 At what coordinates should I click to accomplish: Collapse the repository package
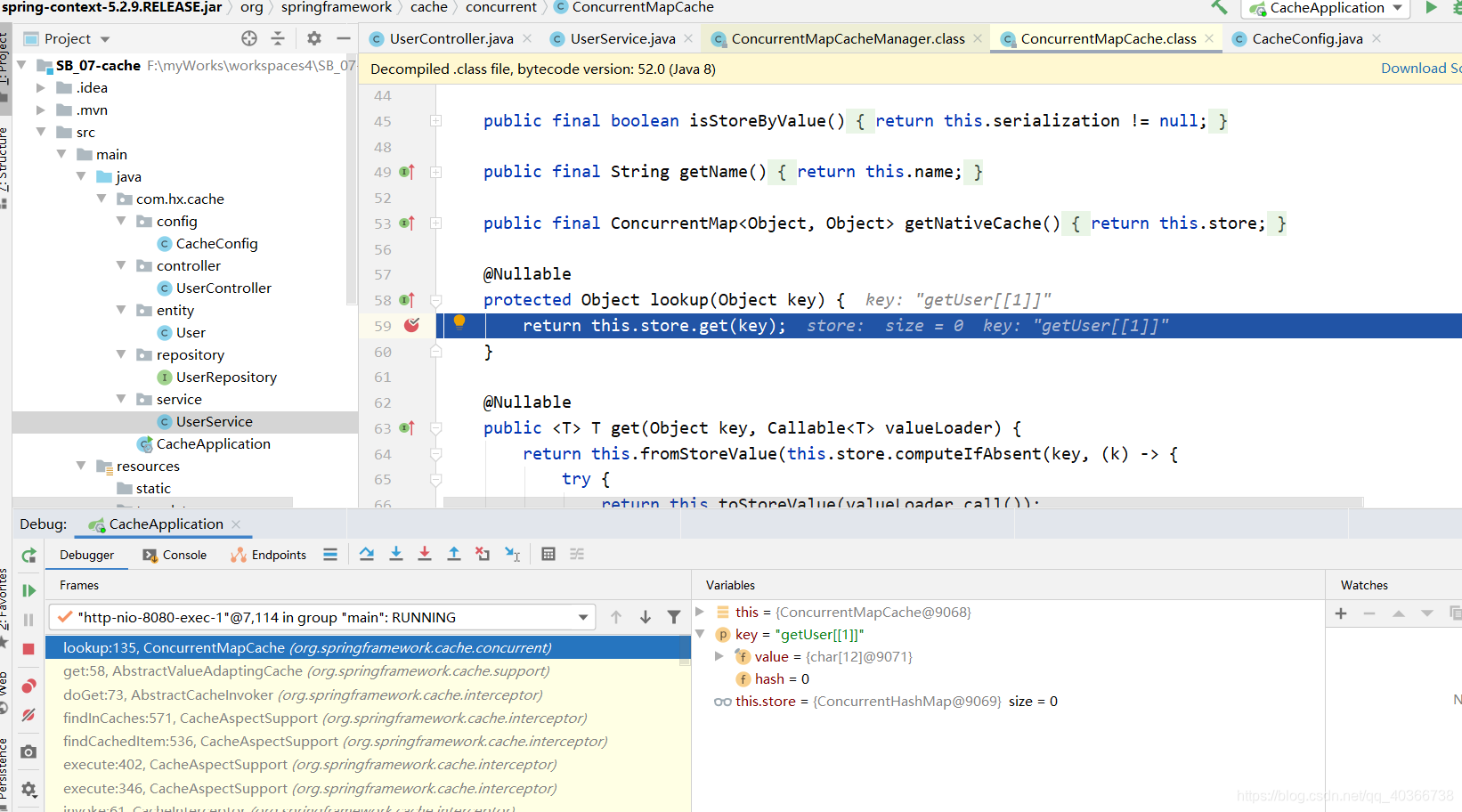click(121, 354)
